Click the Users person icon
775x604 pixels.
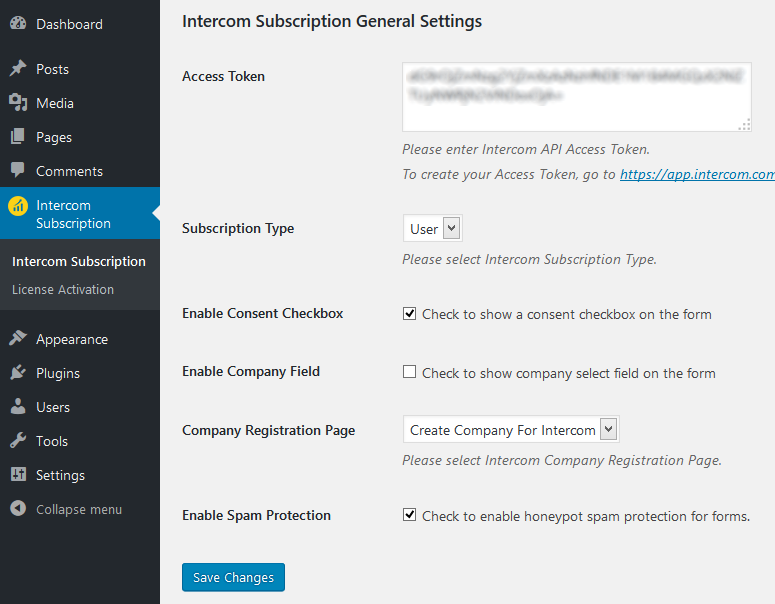pyautogui.click(x=18, y=407)
